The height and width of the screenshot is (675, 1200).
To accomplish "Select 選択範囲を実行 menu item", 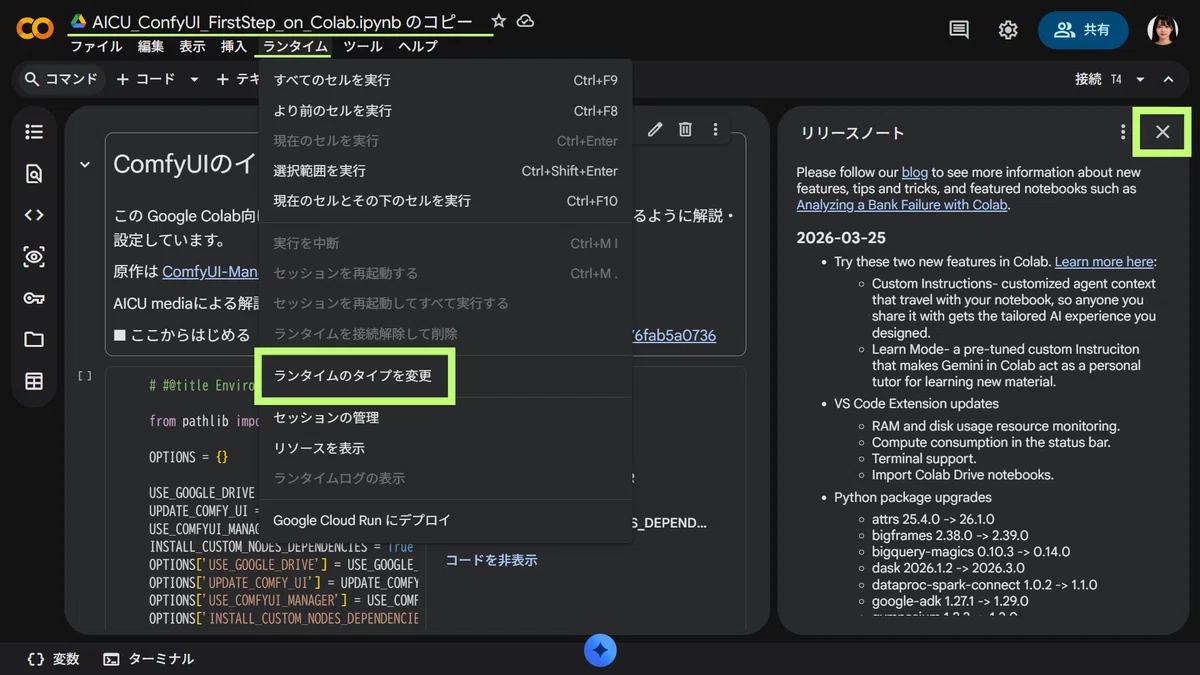I will coord(446,171).
